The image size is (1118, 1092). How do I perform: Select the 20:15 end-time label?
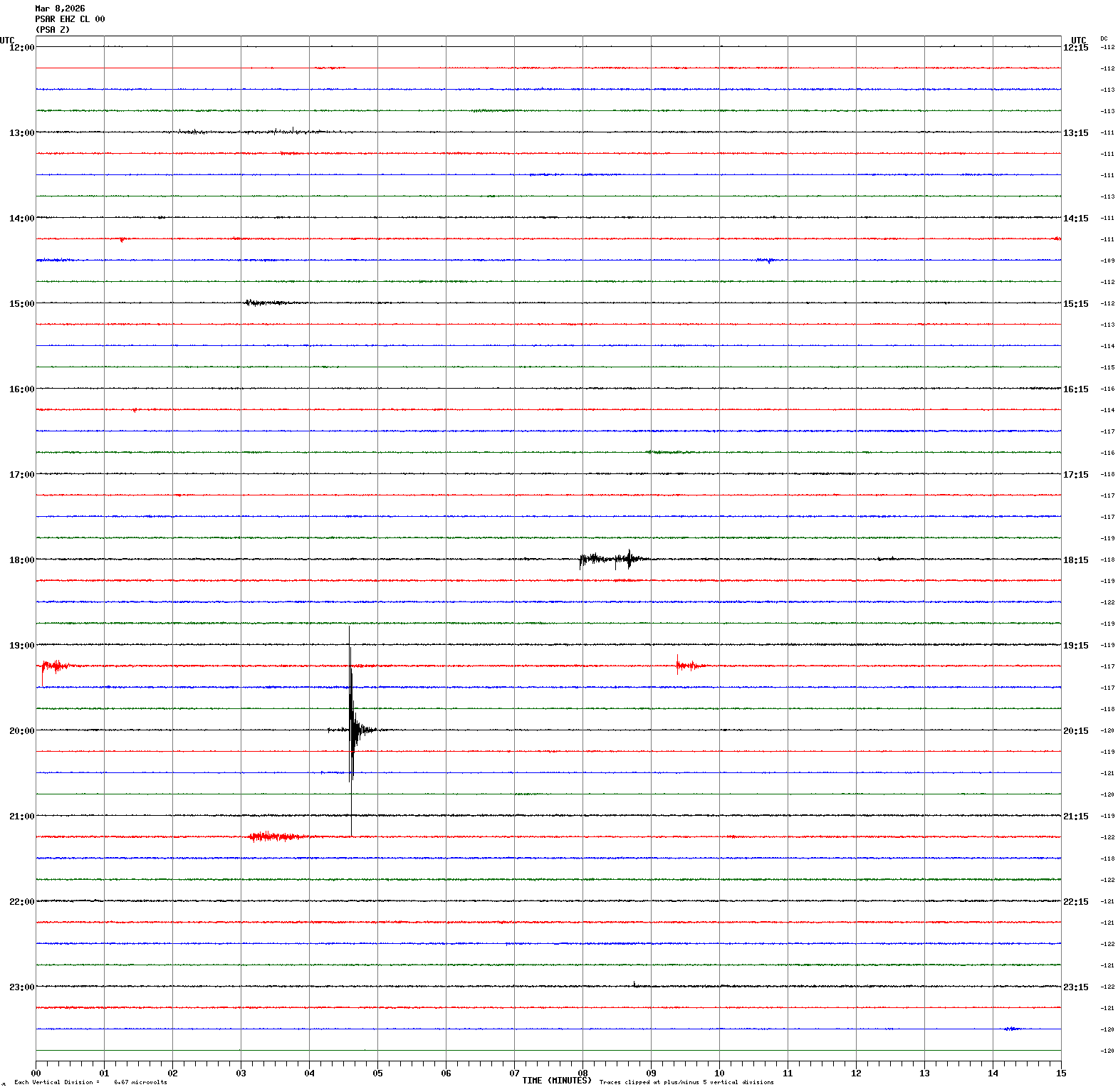[1075, 731]
